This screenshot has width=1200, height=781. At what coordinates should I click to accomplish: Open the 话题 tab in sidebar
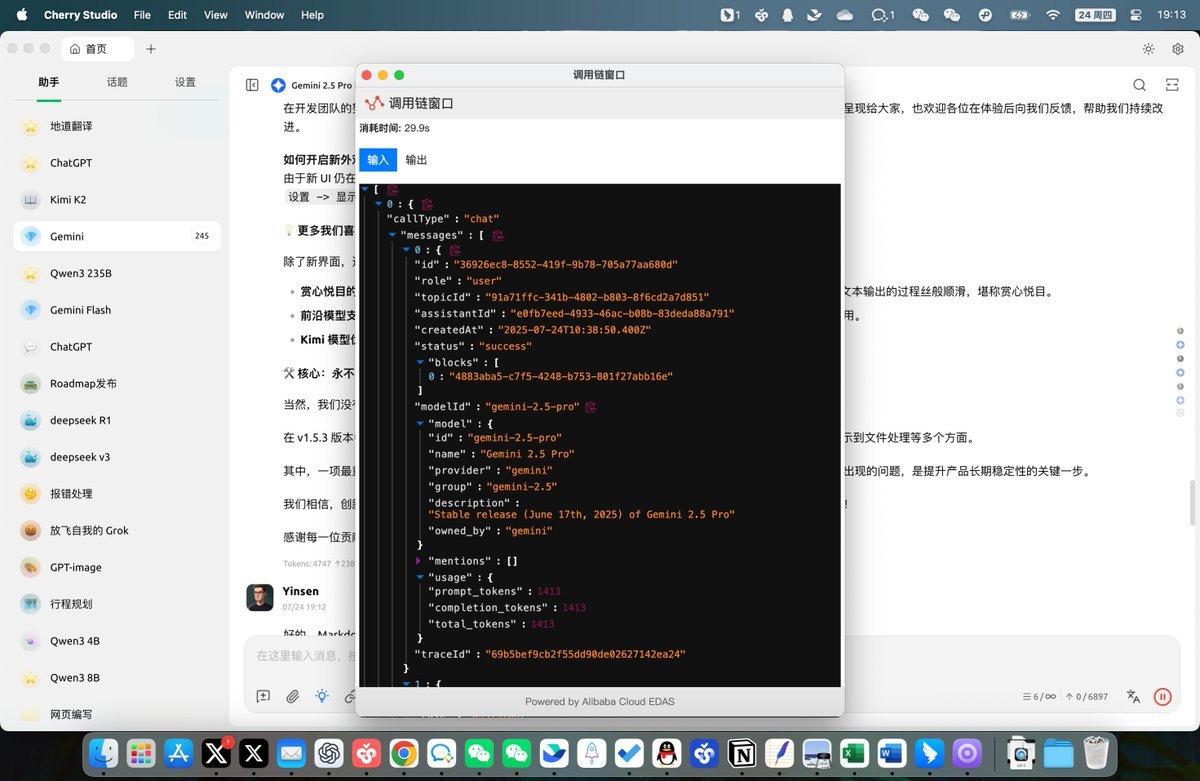click(x=117, y=82)
